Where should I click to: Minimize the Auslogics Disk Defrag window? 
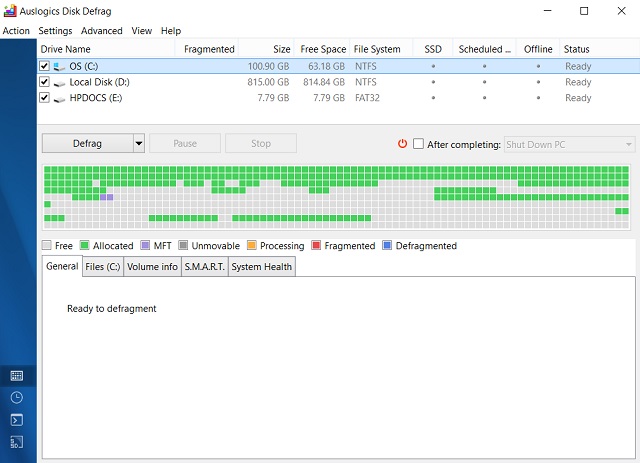(x=547, y=11)
